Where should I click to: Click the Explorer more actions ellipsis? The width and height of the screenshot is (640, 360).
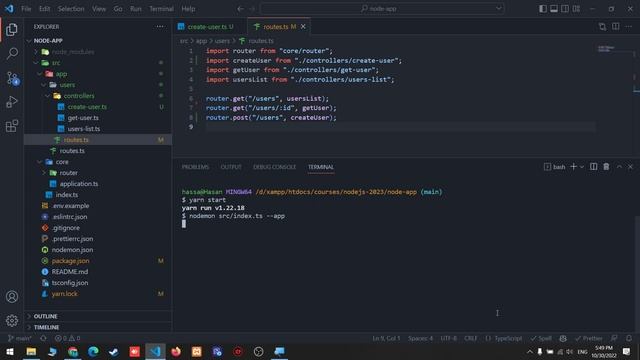[x=160, y=27]
